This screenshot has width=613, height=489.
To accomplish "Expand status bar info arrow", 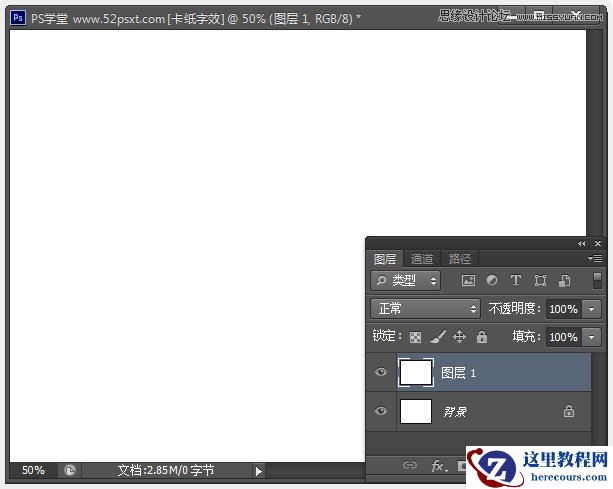I will (x=258, y=471).
